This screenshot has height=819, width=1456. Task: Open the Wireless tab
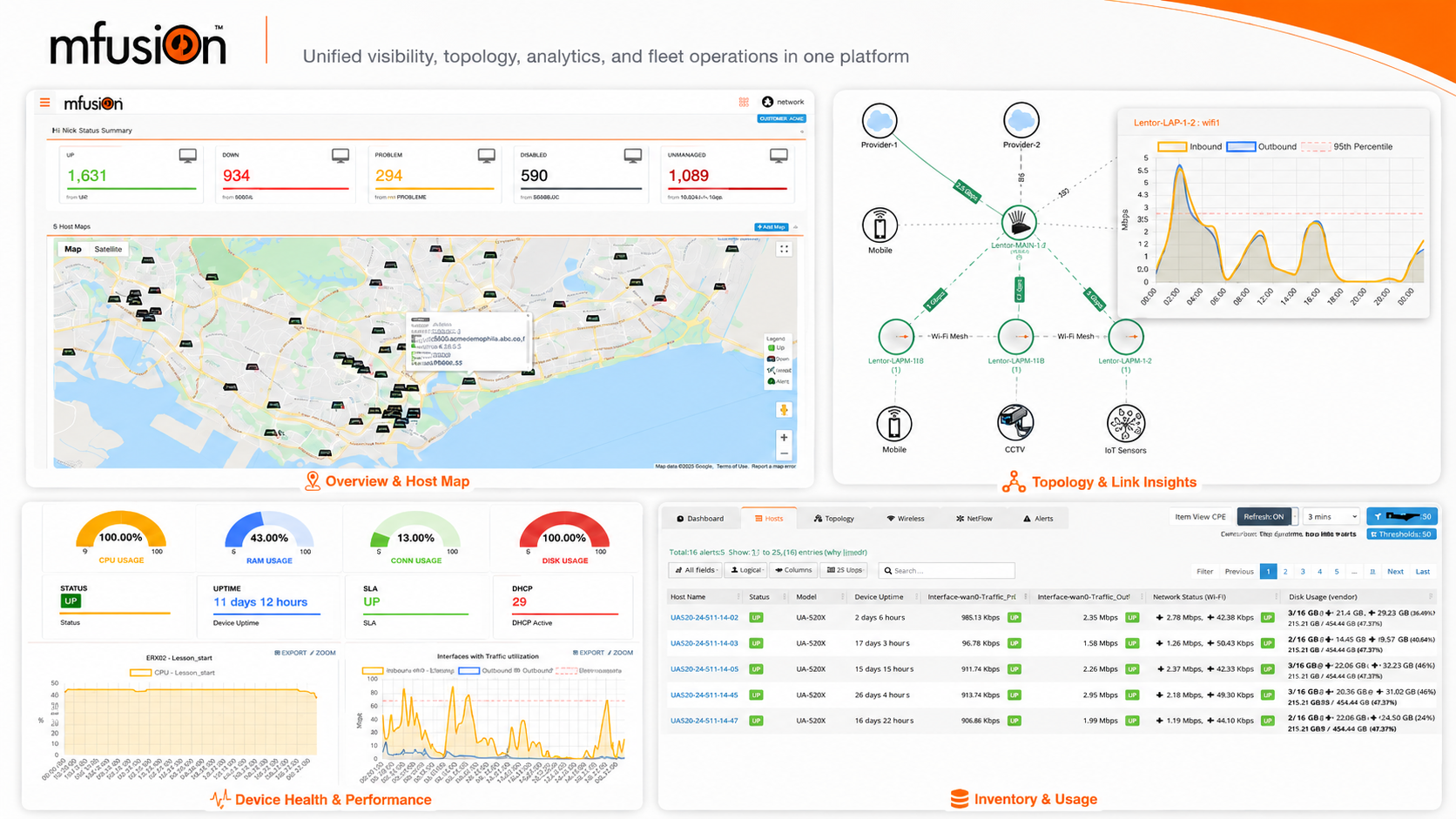(x=906, y=519)
